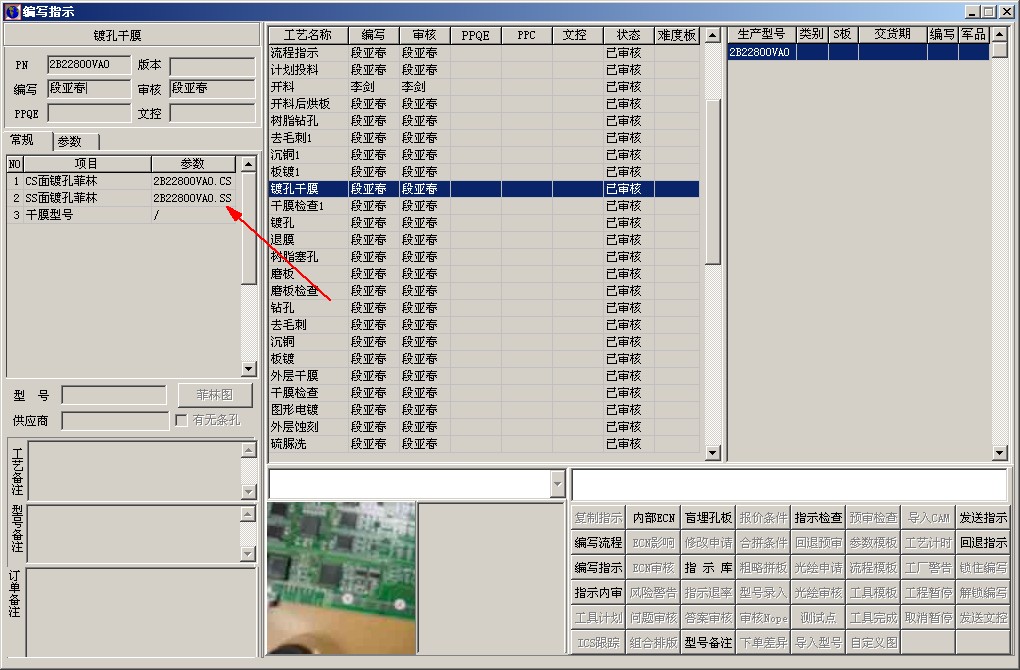Click down arrow of the 项目 parameter list scrollbar
1020x670 pixels.
click(x=248, y=369)
